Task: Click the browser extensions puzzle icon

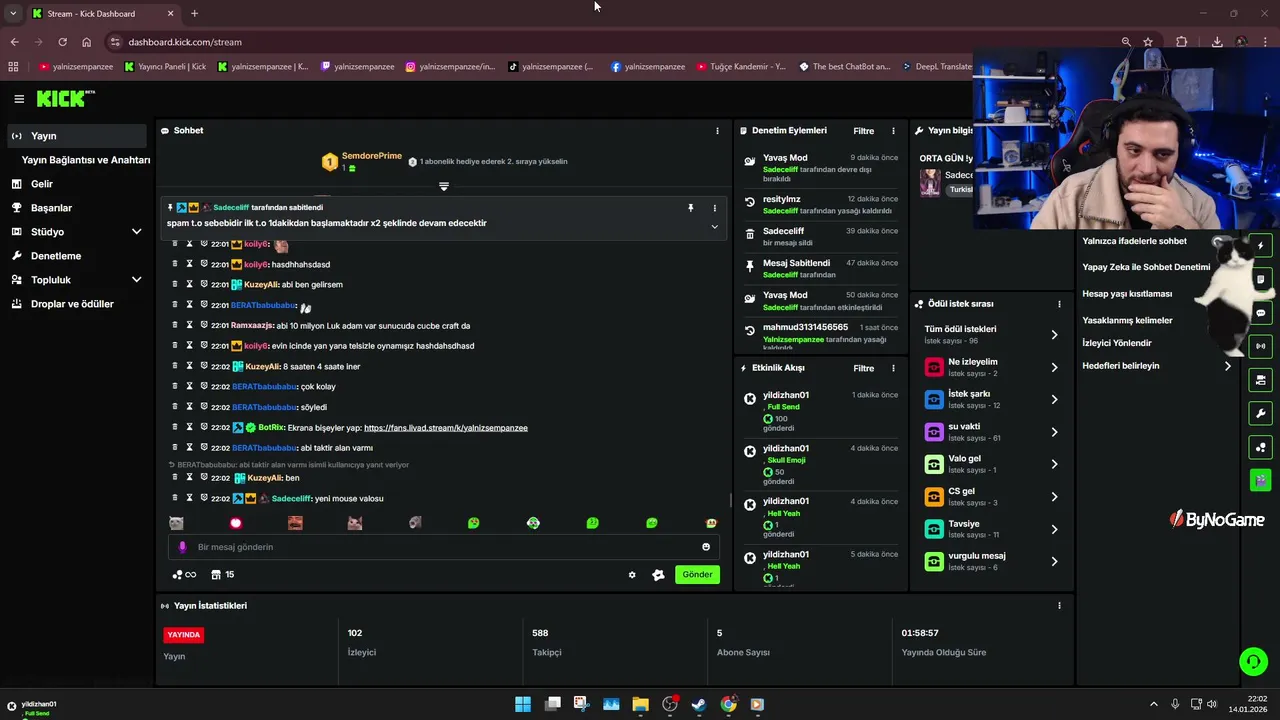Action: click(1182, 42)
